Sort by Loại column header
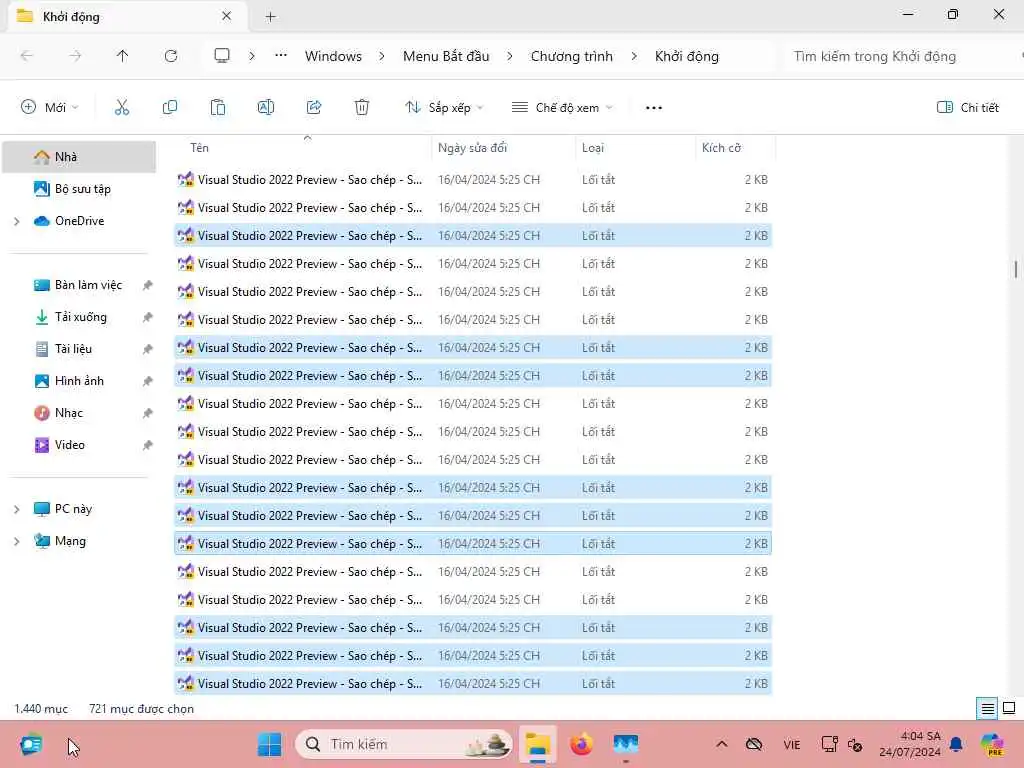Viewport: 1024px width, 768px height. (635, 148)
